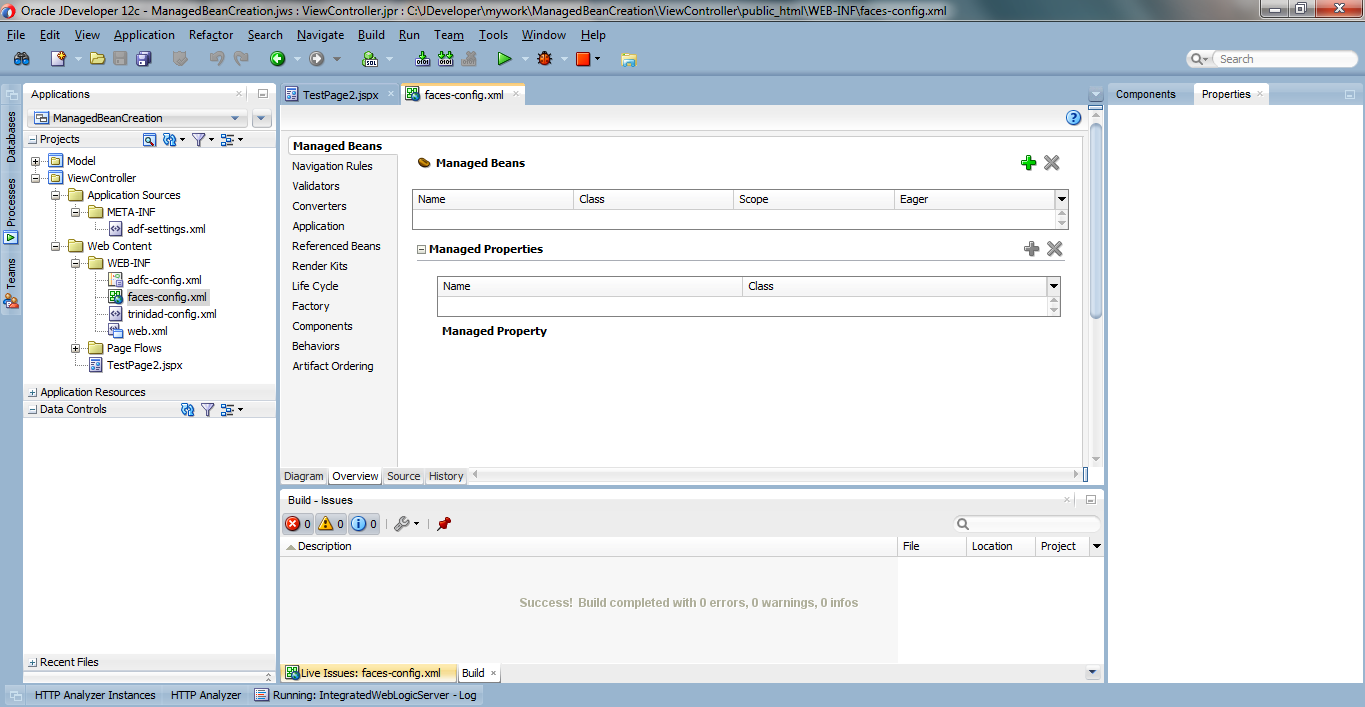This screenshot has height=707, width=1365.
Task: Switch to the Source view tab
Action: (403, 476)
